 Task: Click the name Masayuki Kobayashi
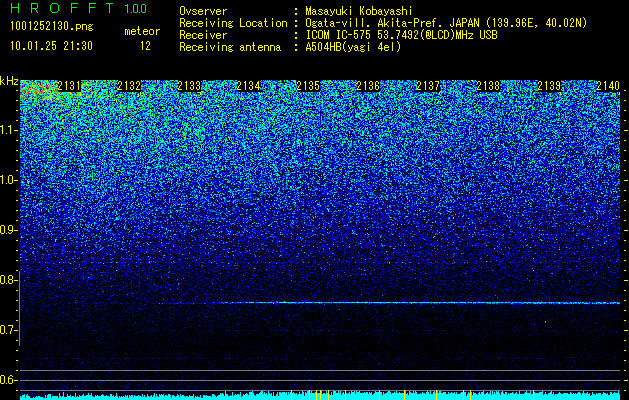point(359,11)
